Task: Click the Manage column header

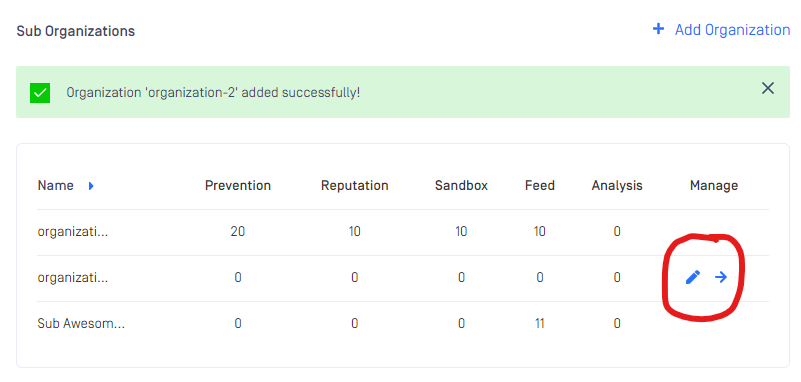Action: (714, 185)
